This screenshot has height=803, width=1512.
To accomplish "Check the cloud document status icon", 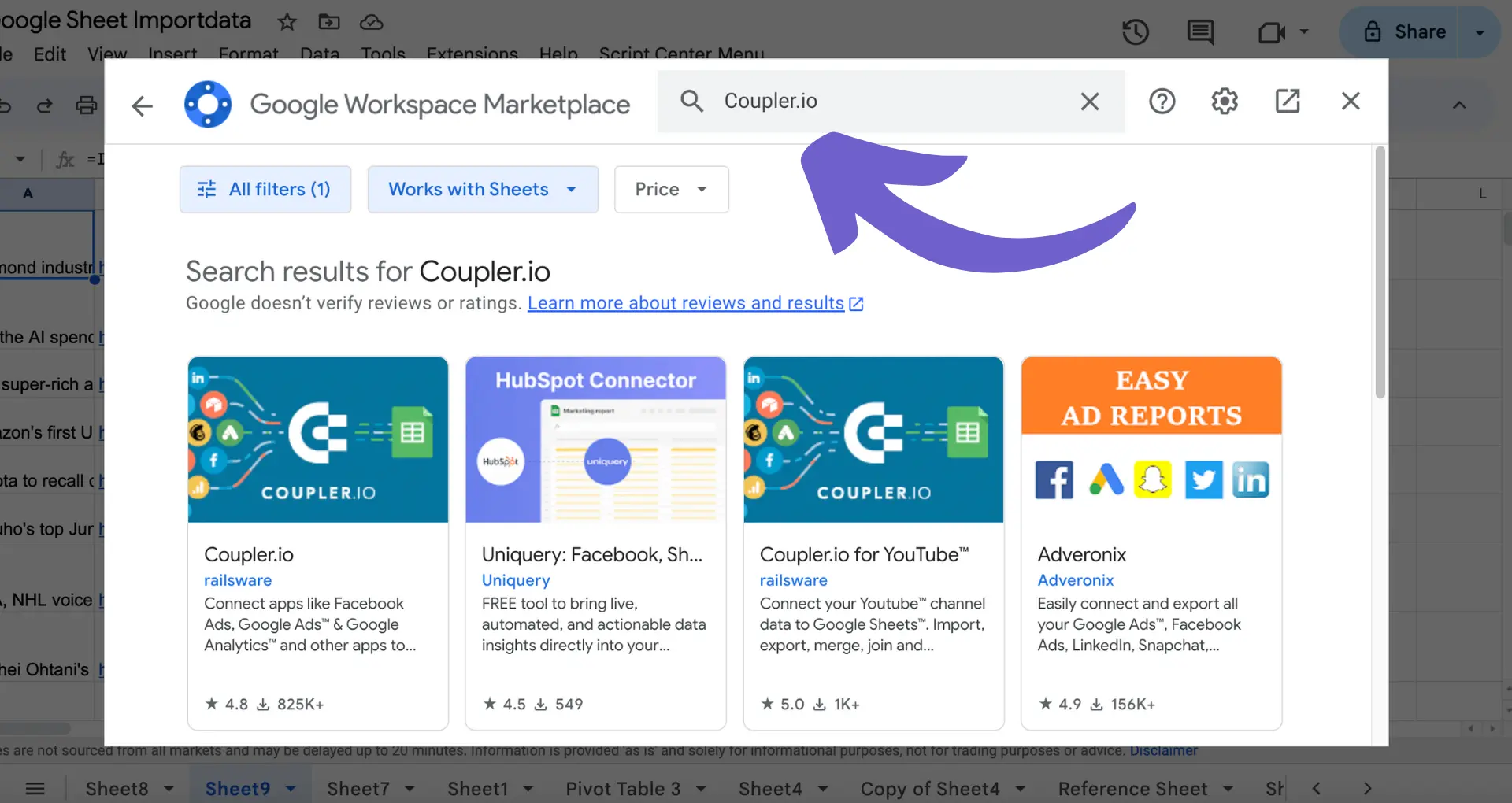I will tap(371, 22).
